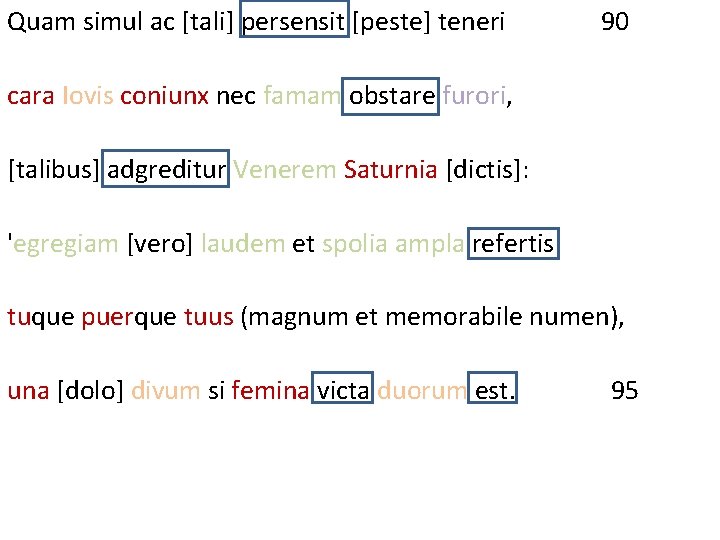The image size is (720, 540).
Task: Select the boxed word "refertis"
Action: tap(513, 243)
